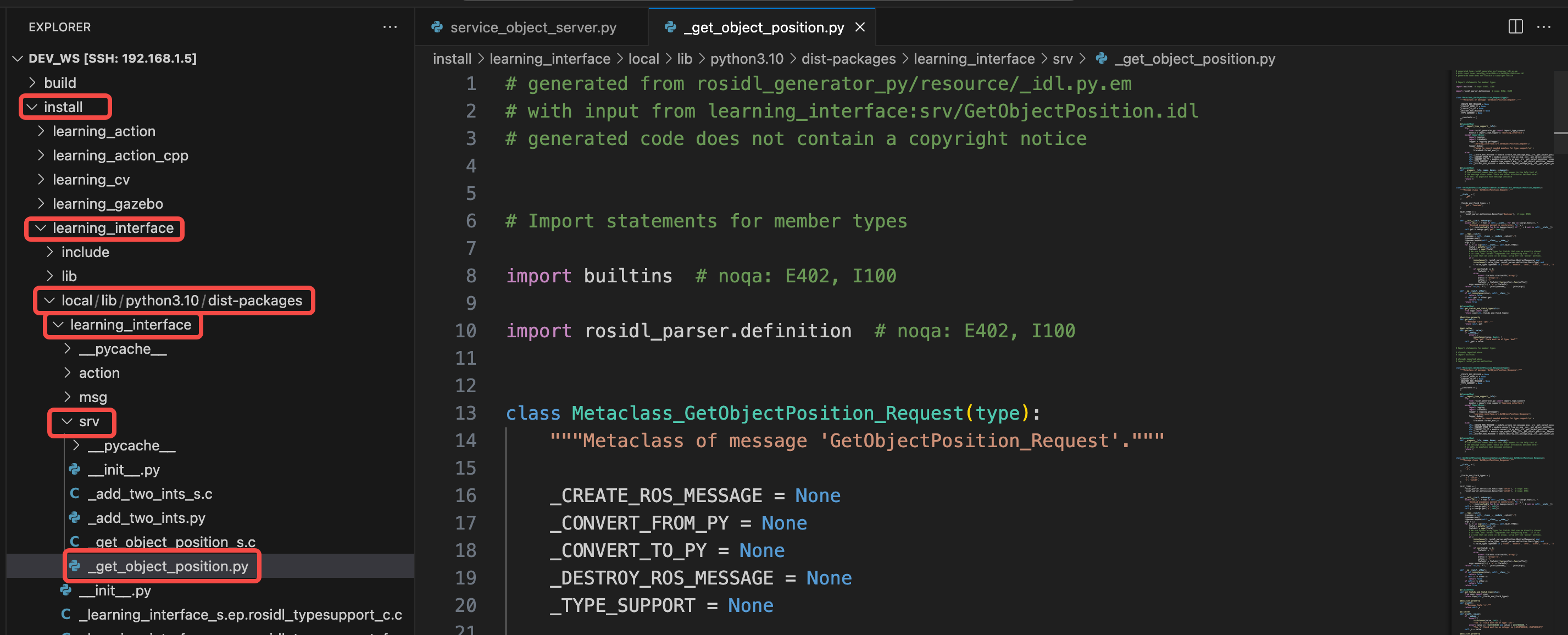Viewport: 1568px width, 635px height.
Task: Click the Python icon in the breadcrumb file name
Action: (1101, 58)
